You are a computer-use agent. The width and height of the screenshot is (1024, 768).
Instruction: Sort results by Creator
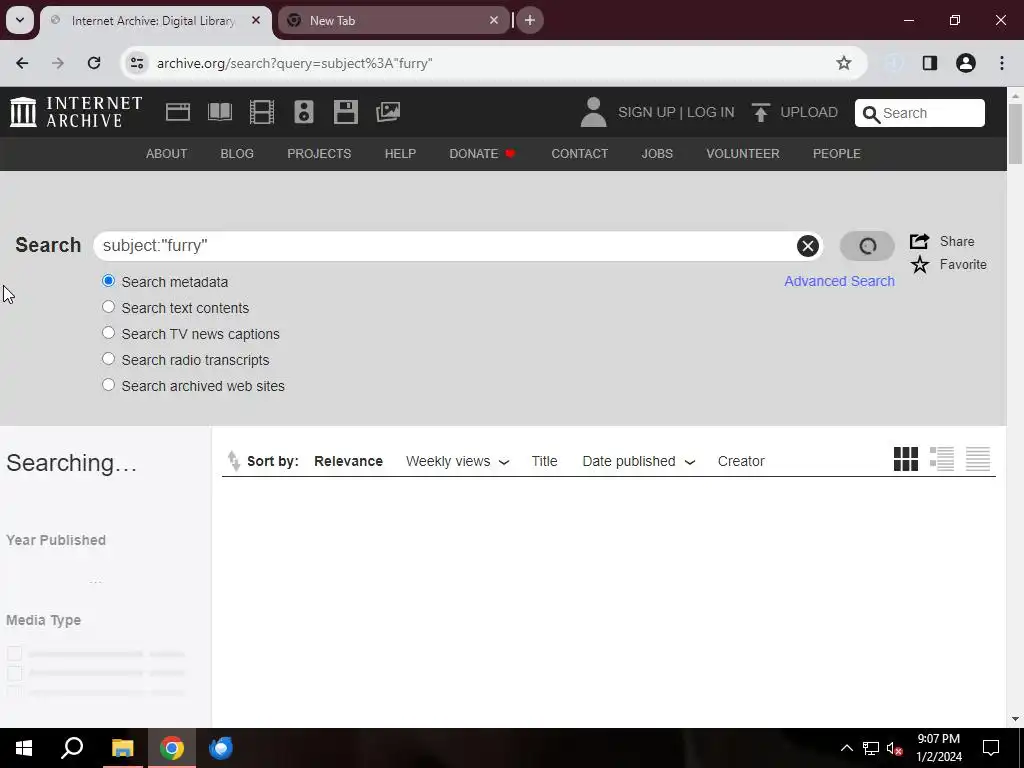(x=741, y=461)
